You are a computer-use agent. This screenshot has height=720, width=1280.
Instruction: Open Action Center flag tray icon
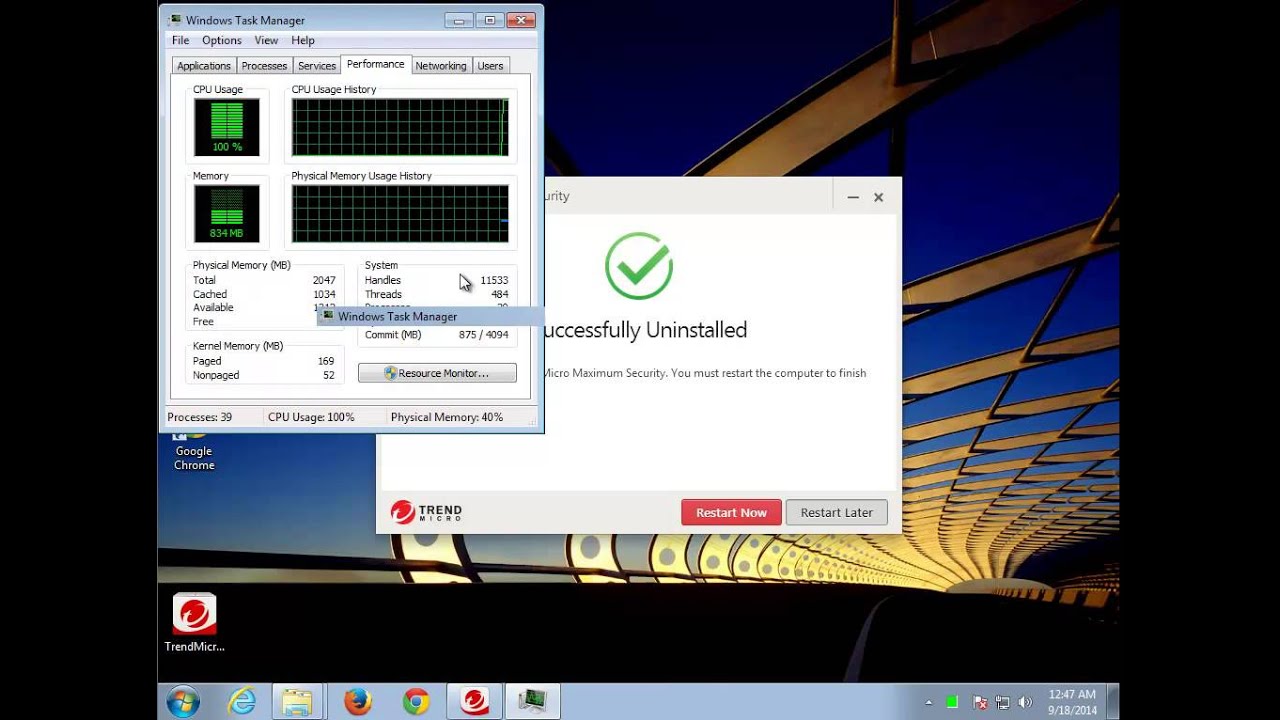pos(981,702)
